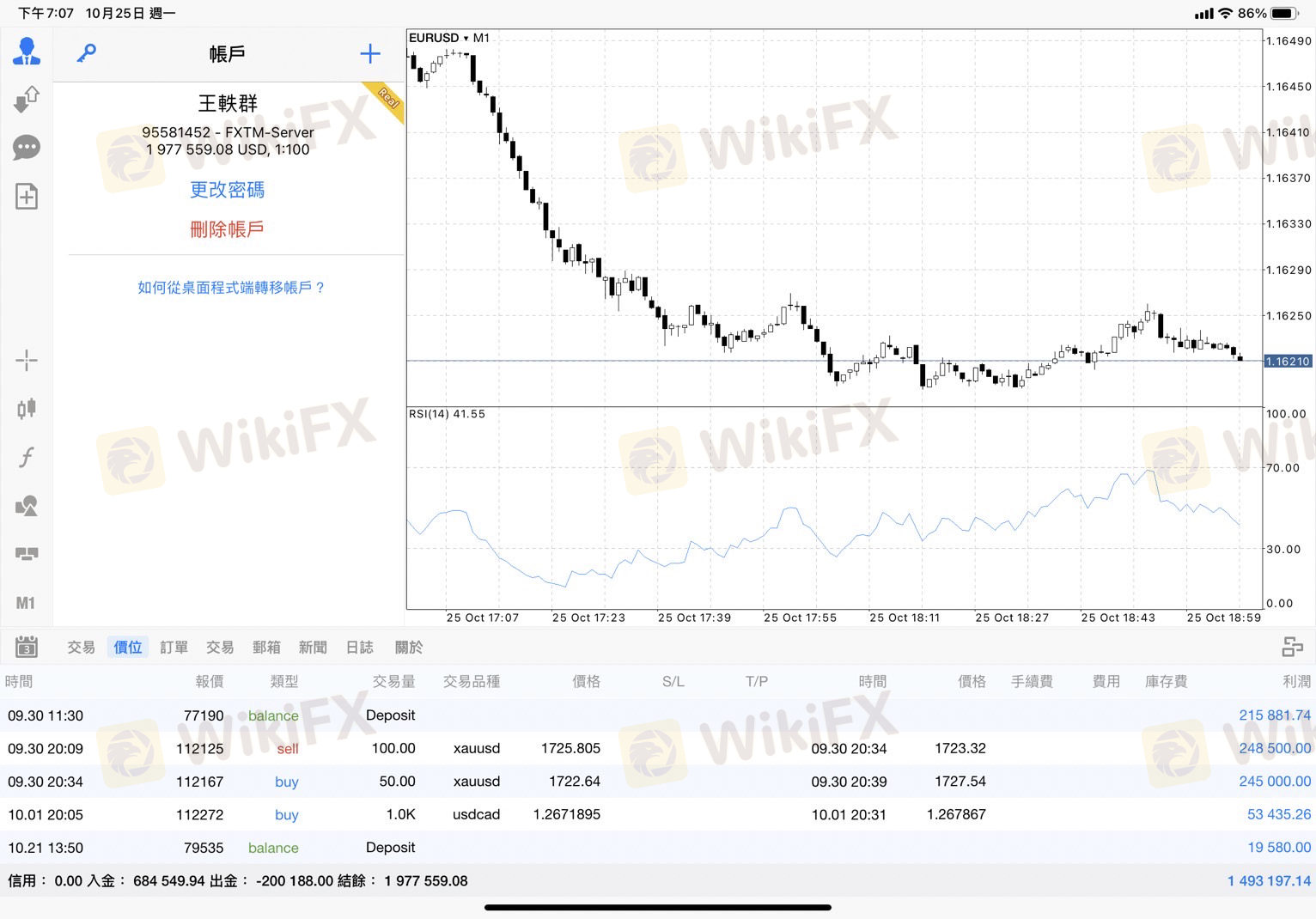Viewport: 1316px width, 919px height.
Task: Select account 95581452 - FXTM-Server
Action: [228, 132]
